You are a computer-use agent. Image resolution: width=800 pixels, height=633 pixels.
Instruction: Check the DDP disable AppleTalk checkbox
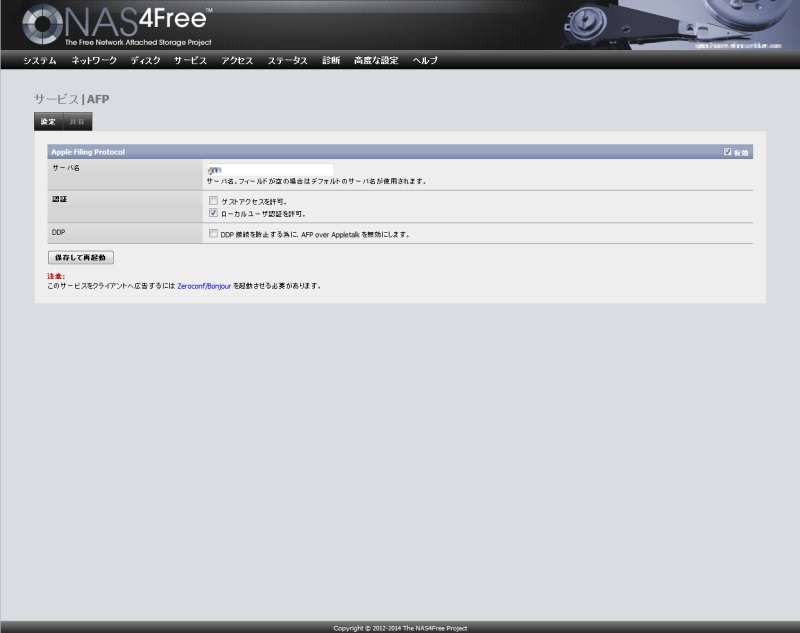click(x=213, y=234)
